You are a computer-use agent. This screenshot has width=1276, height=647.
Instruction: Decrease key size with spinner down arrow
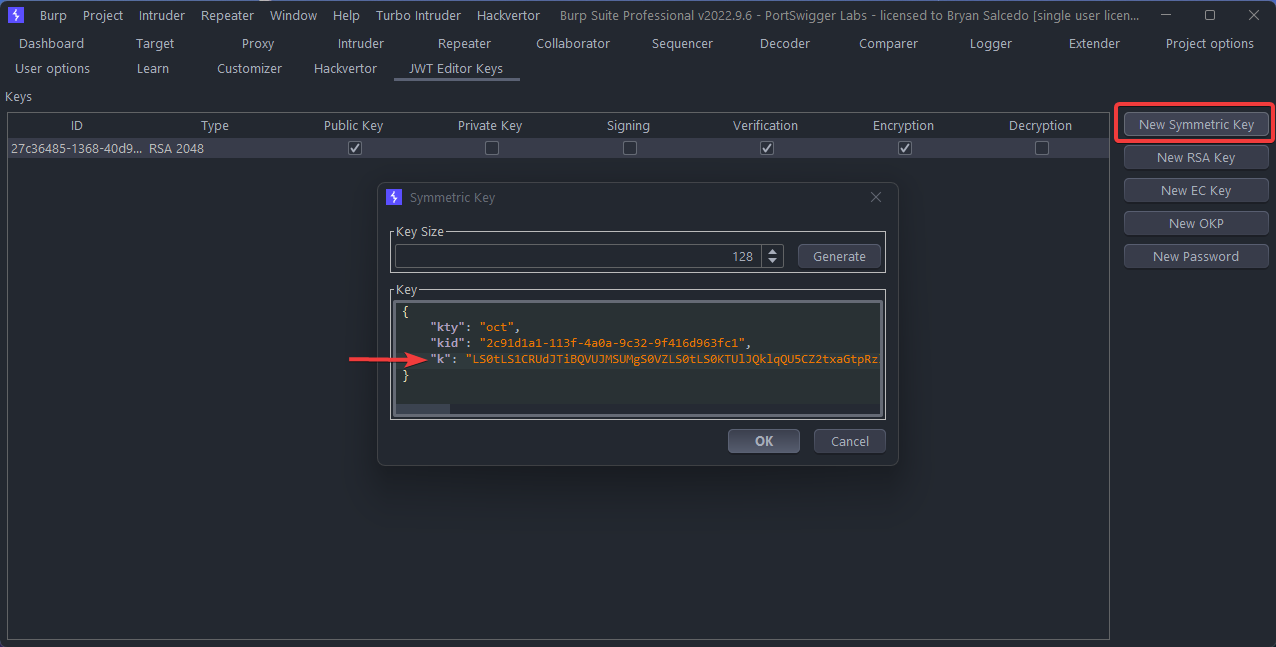point(772,262)
